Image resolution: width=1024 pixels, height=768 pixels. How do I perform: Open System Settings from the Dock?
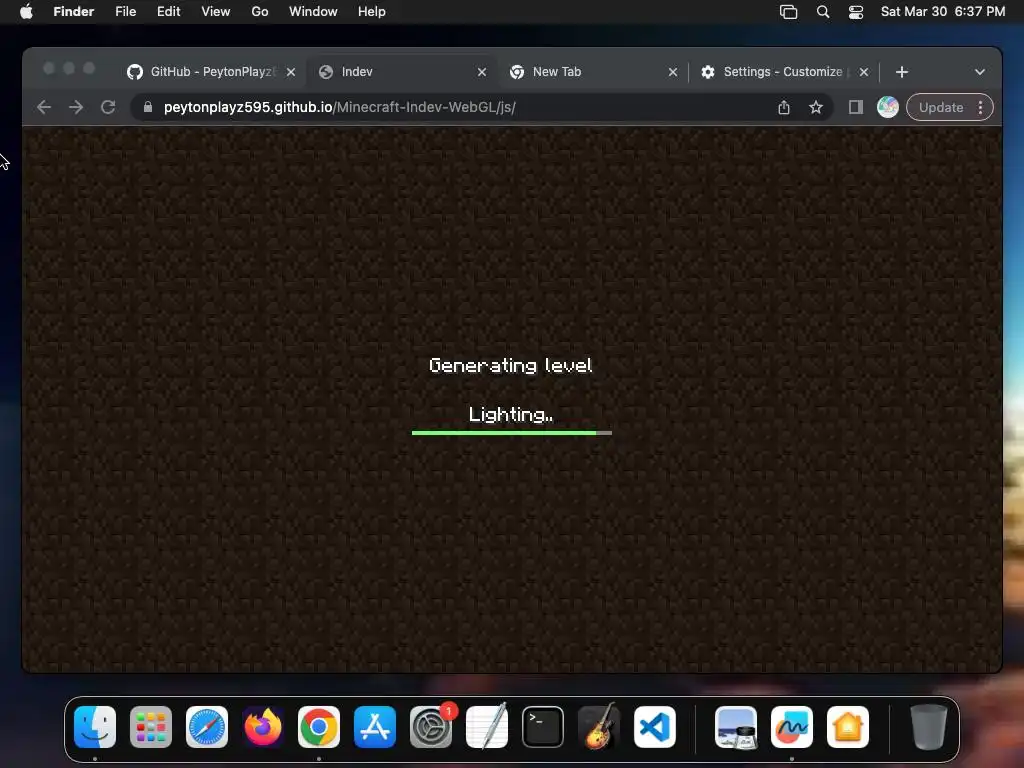pos(431,727)
